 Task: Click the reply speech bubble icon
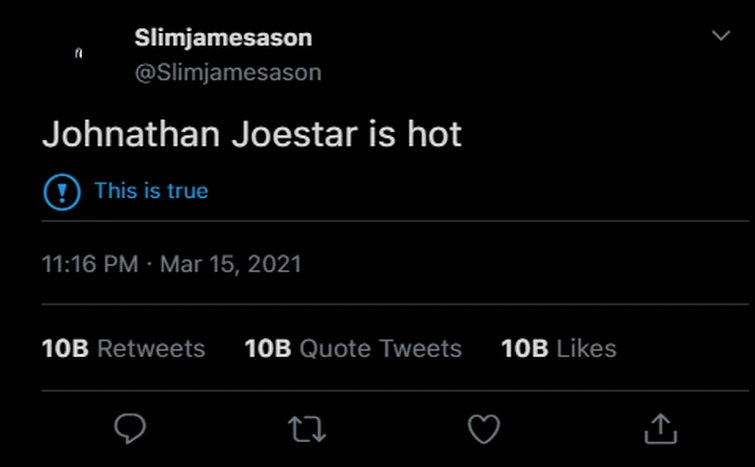[130, 428]
